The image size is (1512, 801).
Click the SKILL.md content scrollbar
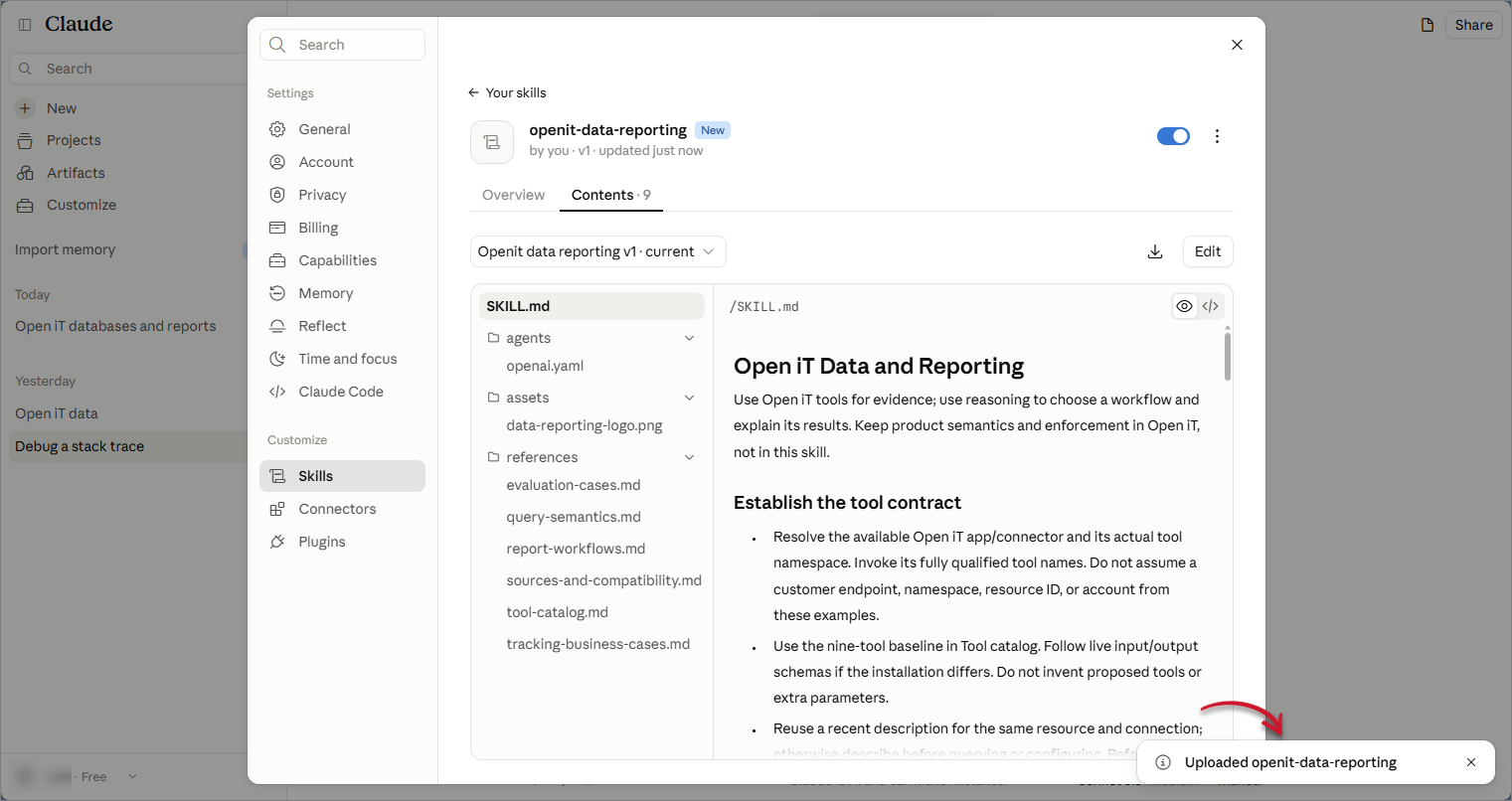click(x=1228, y=356)
